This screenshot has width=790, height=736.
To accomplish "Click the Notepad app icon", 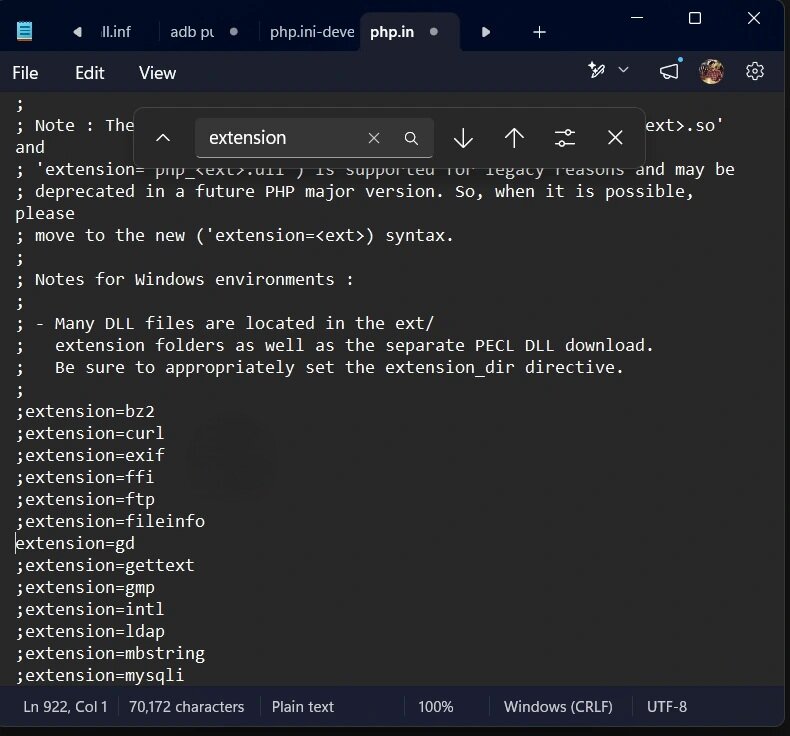I will click(x=24, y=31).
